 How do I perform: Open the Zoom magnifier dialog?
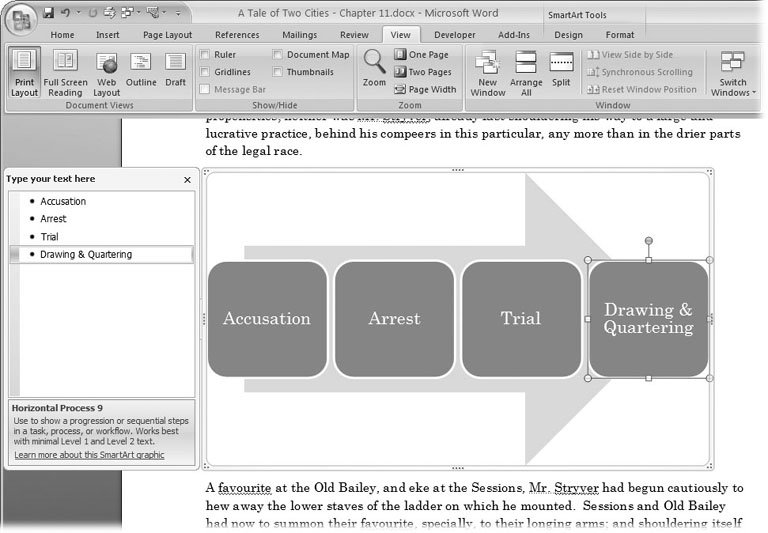(x=374, y=68)
